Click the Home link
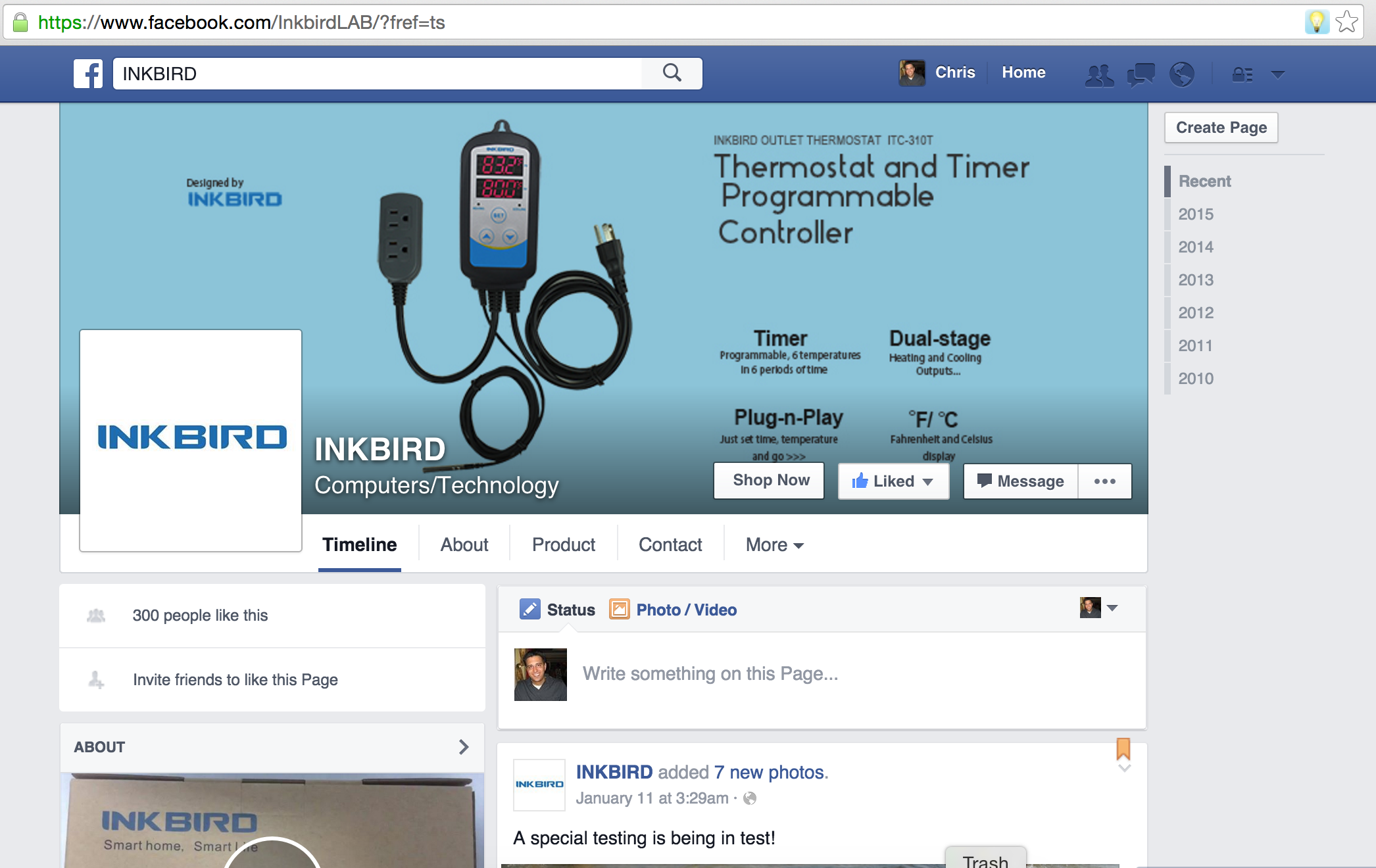The image size is (1376, 868). point(1023,72)
